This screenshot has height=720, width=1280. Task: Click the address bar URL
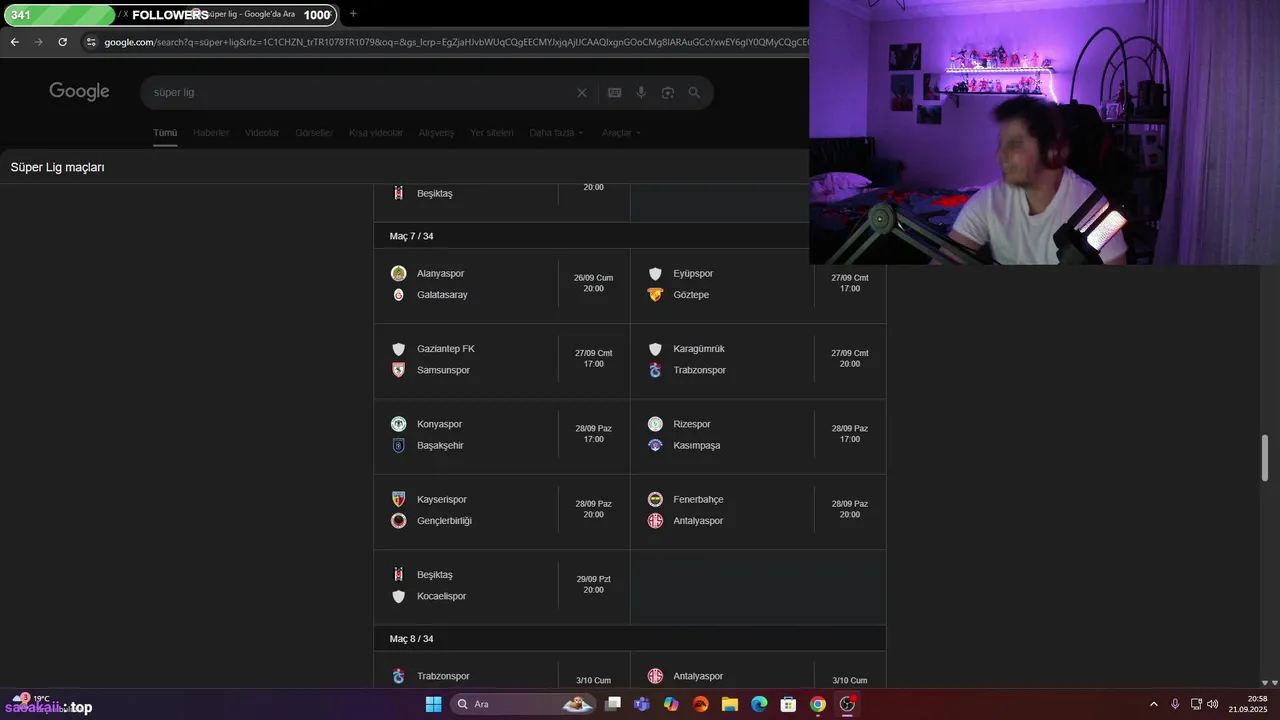455,42
